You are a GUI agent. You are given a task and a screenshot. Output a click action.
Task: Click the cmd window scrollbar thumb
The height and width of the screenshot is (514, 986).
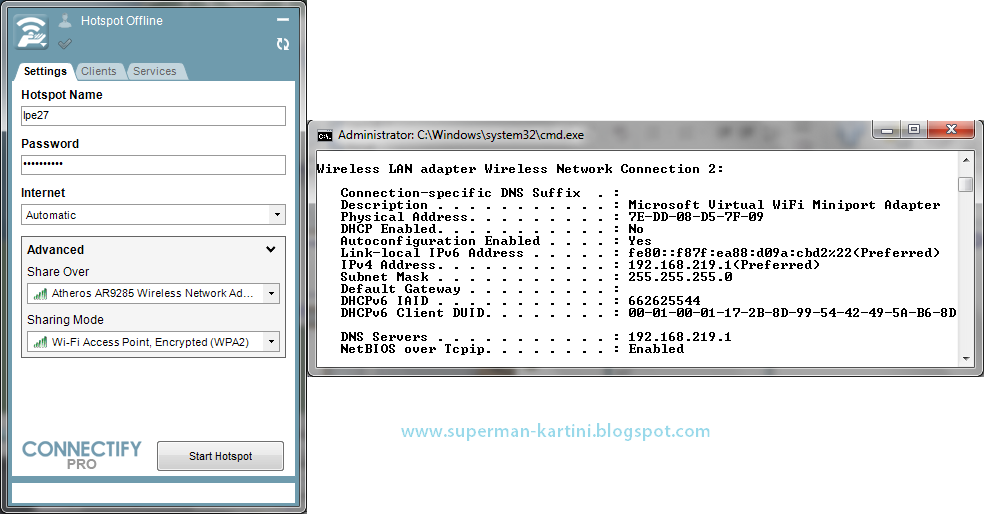pyautogui.click(x=966, y=184)
